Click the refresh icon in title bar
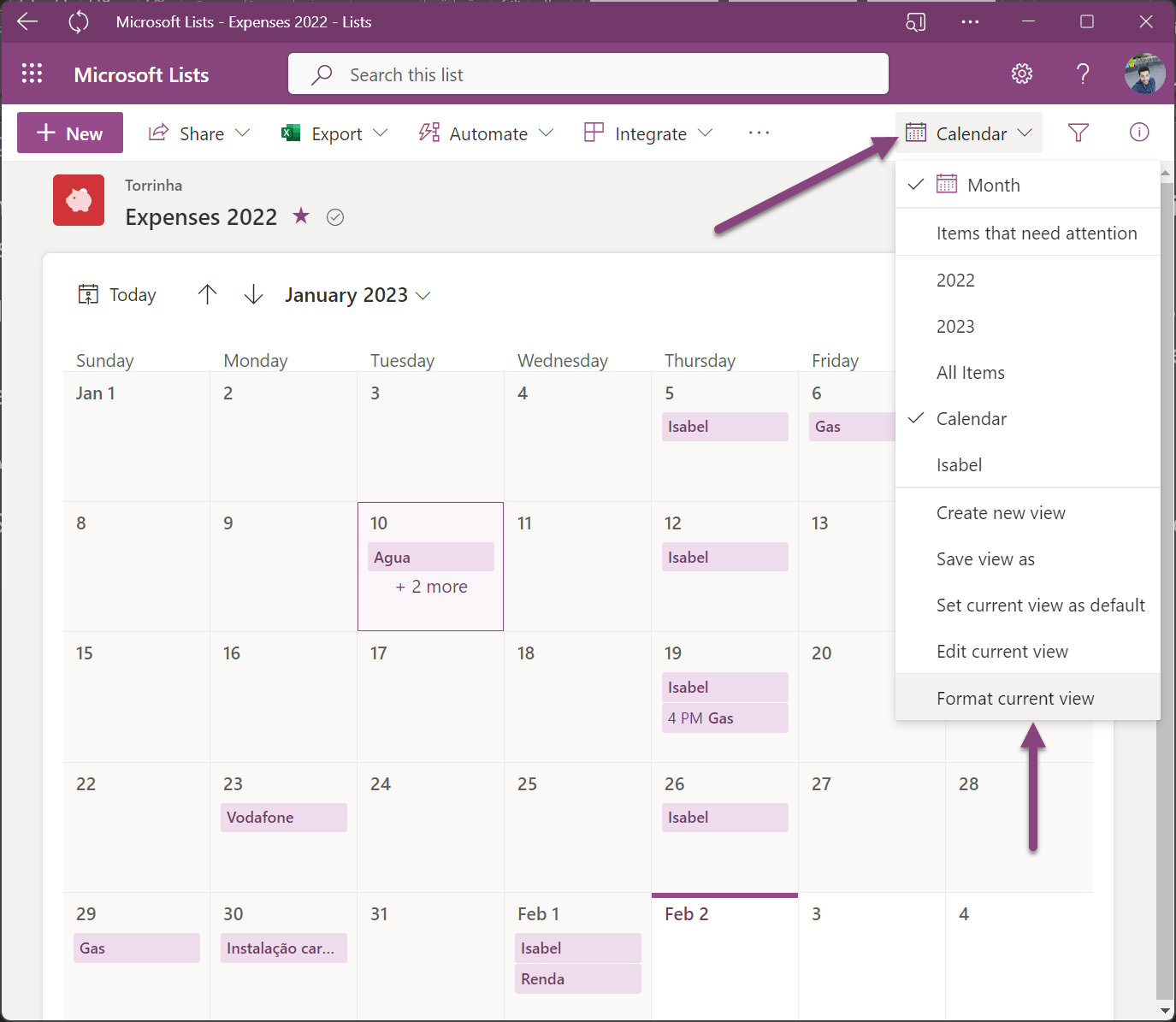 (x=79, y=22)
